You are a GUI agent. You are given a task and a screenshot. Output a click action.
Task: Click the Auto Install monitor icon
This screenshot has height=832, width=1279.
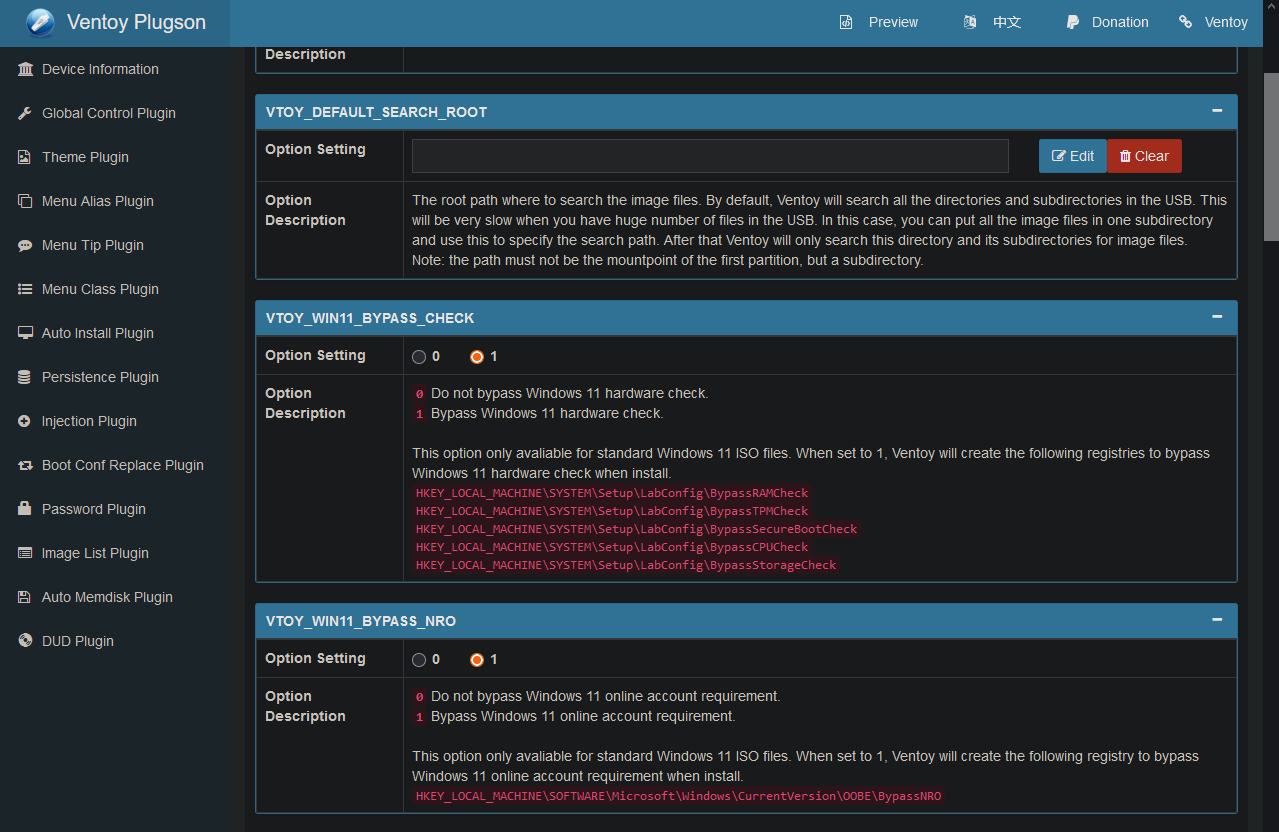[25, 333]
